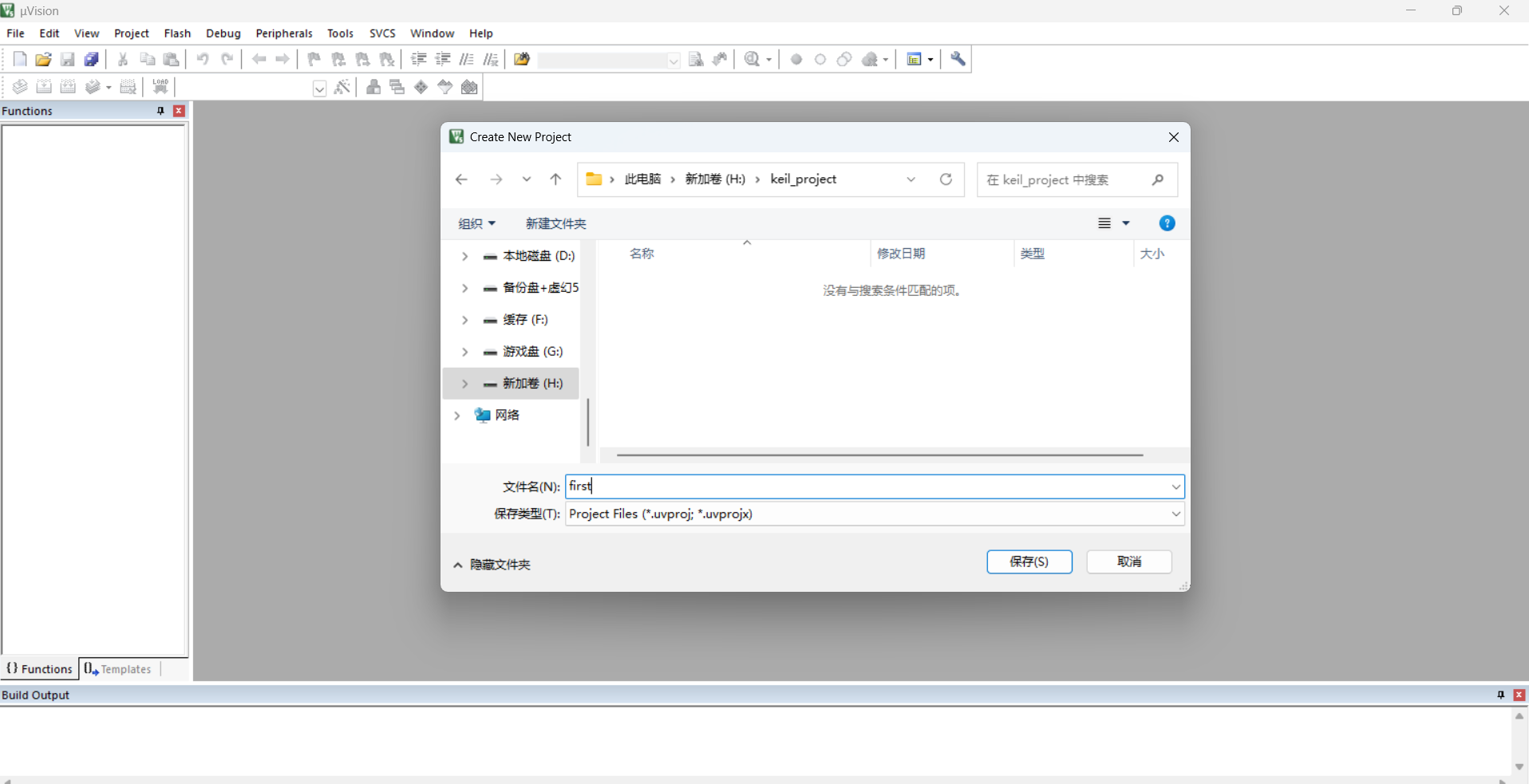Sort by the 修改日期 column header
The height and width of the screenshot is (784, 1529).
pyautogui.click(x=901, y=254)
